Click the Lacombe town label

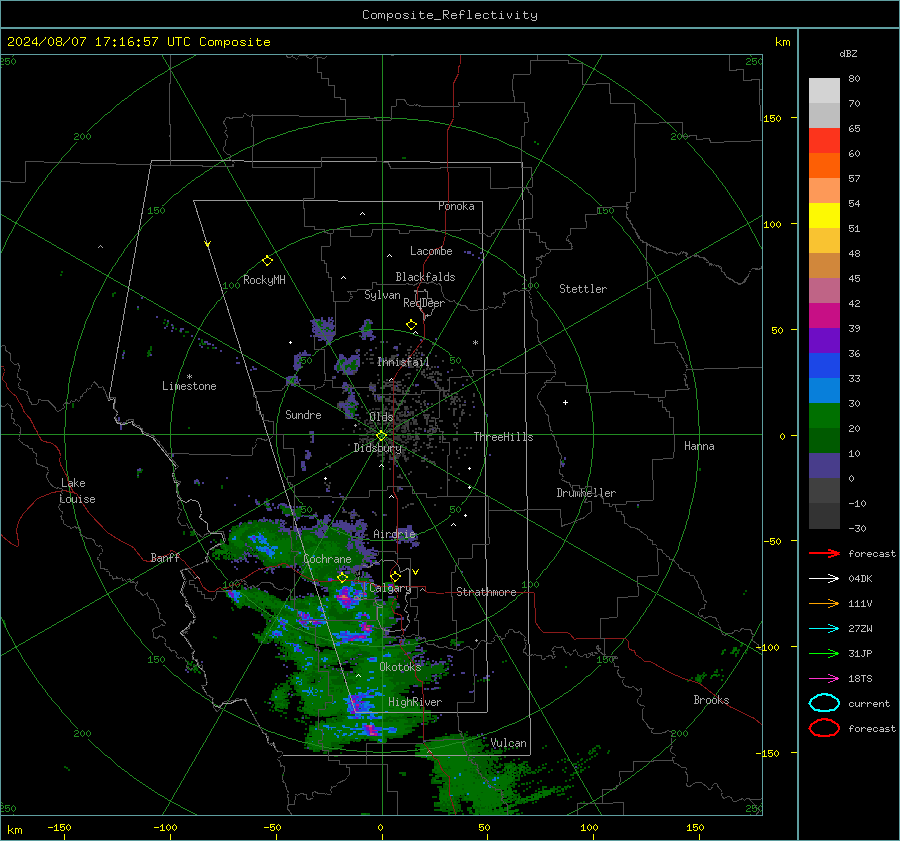431,251
